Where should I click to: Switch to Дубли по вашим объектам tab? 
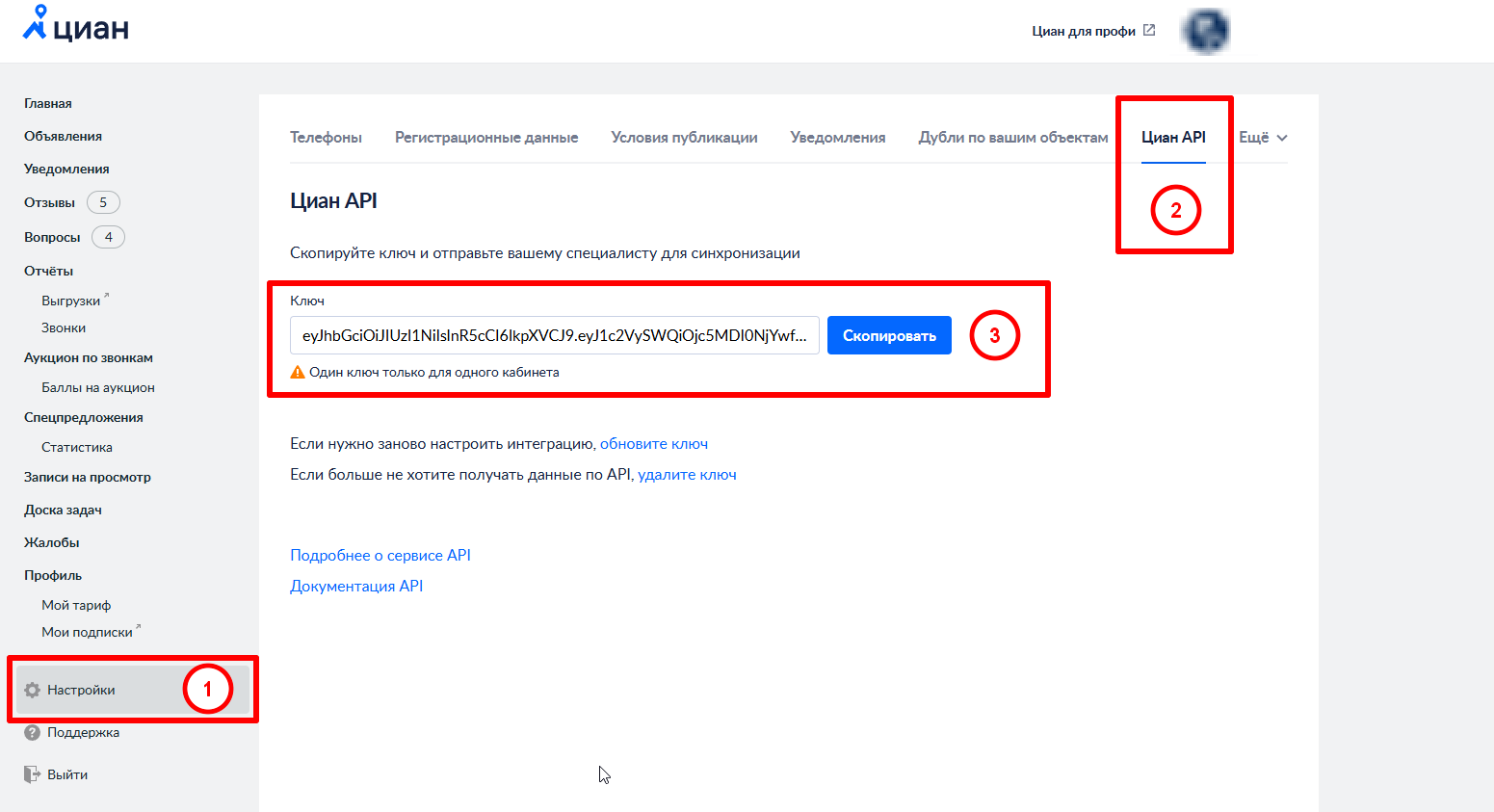point(1013,137)
